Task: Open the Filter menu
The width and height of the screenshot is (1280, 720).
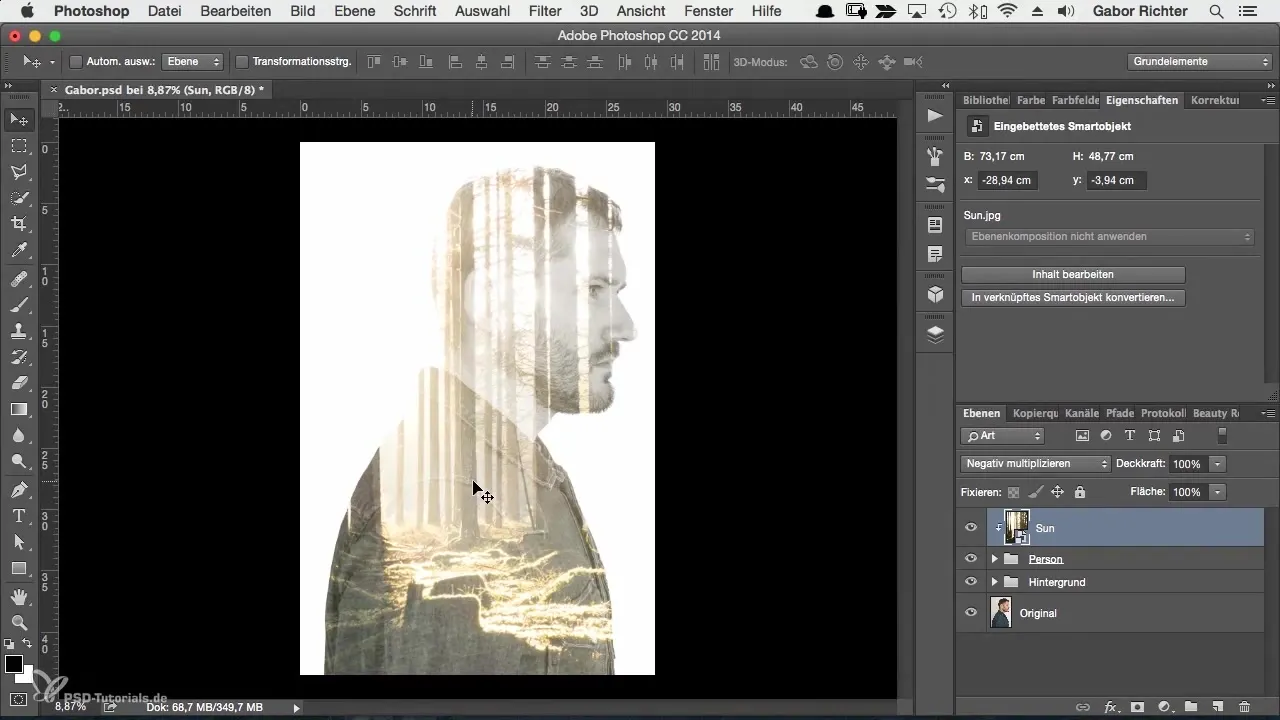Action: (x=545, y=12)
